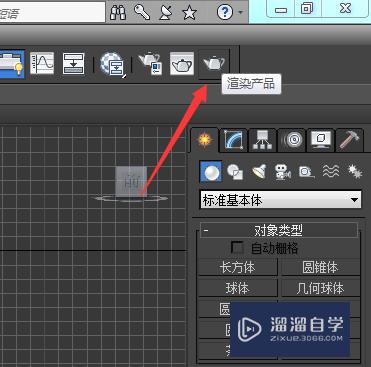Viewport: 371px width, 367px height.
Task: Open the Material Editor icon
Action: tap(113, 64)
